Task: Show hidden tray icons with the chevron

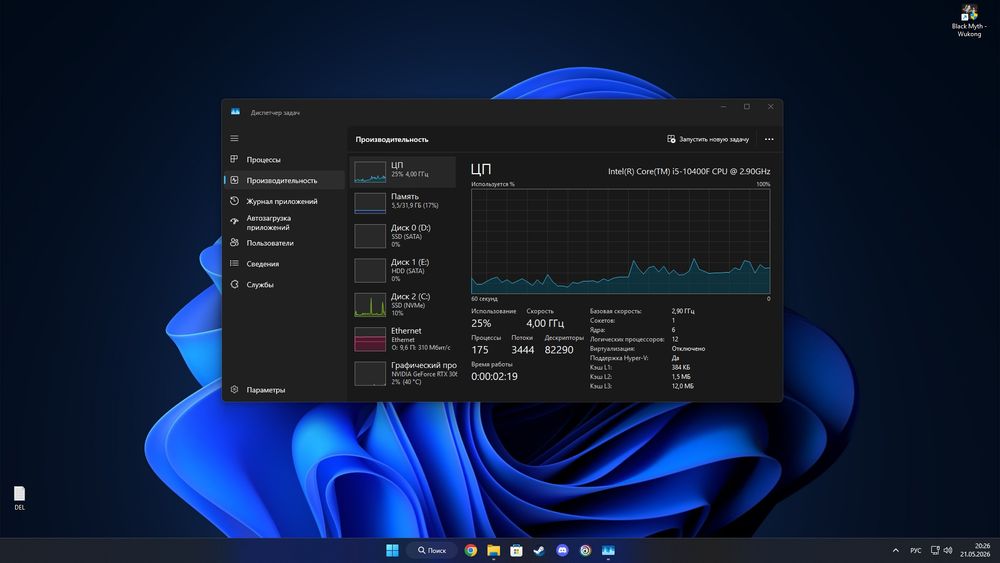Action: coord(895,550)
